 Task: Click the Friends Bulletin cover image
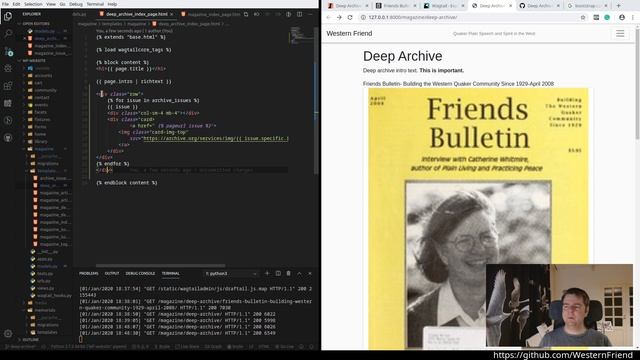coord(478,218)
